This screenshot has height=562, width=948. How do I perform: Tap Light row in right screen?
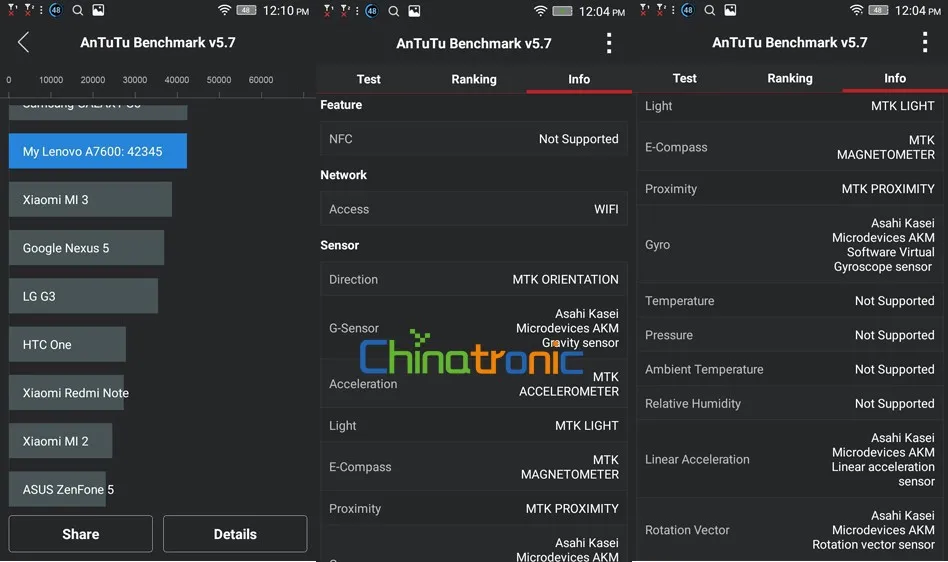[790, 106]
